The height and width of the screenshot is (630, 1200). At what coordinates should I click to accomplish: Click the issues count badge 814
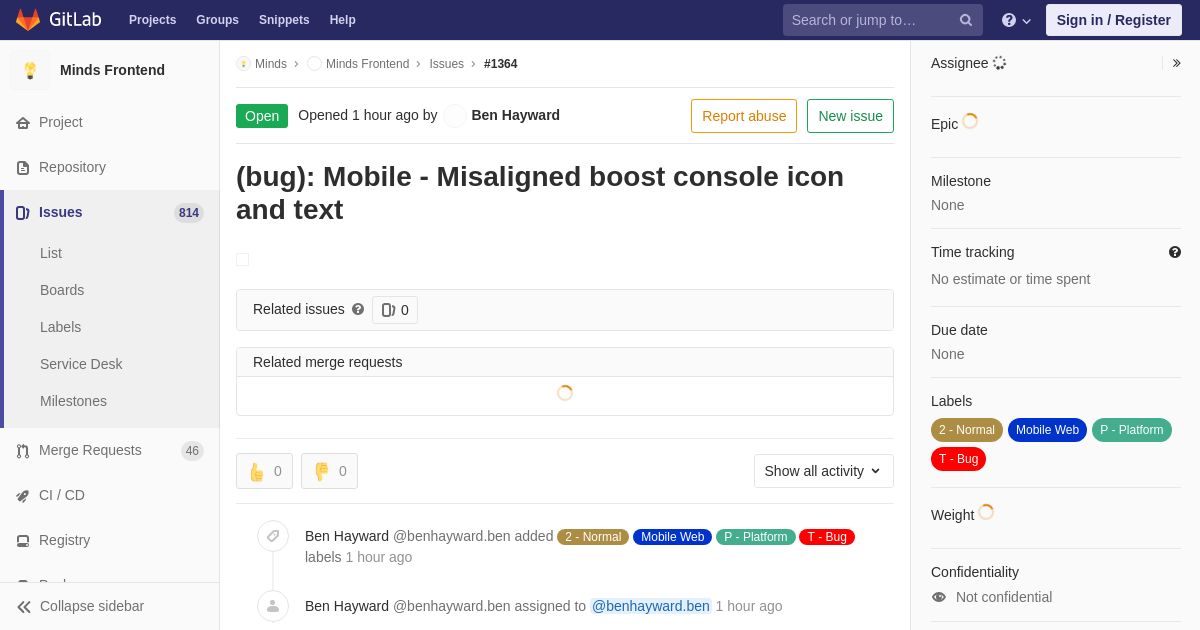[x=189, y=213]
